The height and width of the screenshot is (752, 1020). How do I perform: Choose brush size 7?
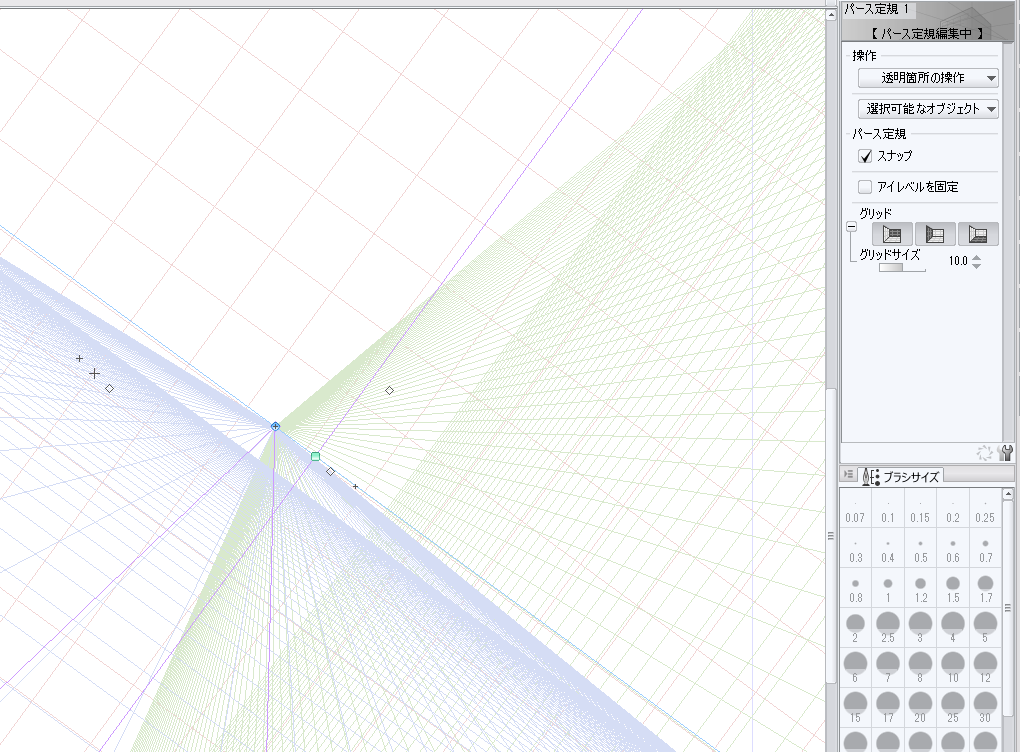888,667
